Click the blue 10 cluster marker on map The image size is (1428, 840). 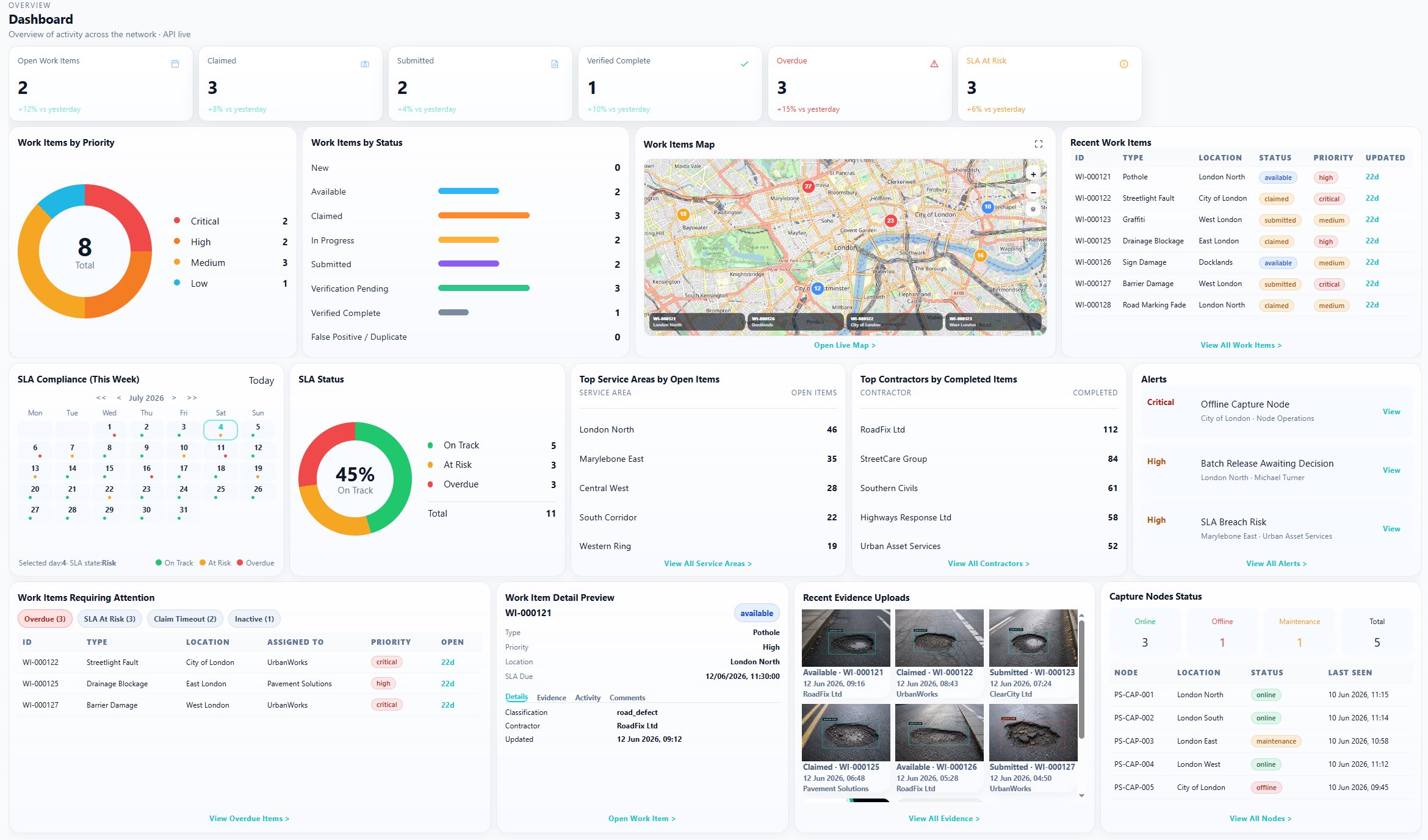click(x=988, y=207)
